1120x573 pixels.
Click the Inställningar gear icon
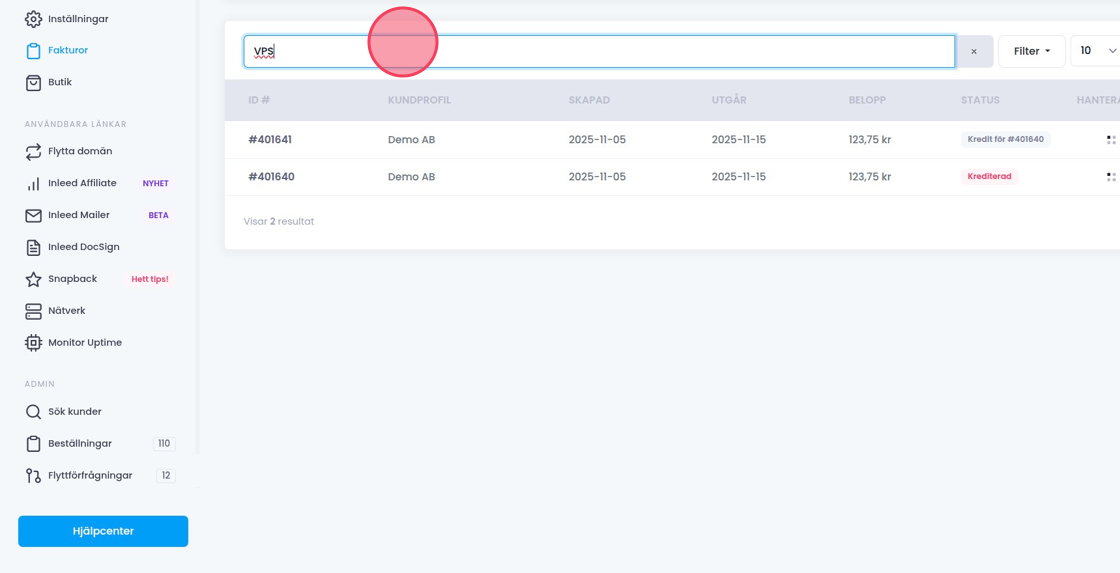point(33,19)
